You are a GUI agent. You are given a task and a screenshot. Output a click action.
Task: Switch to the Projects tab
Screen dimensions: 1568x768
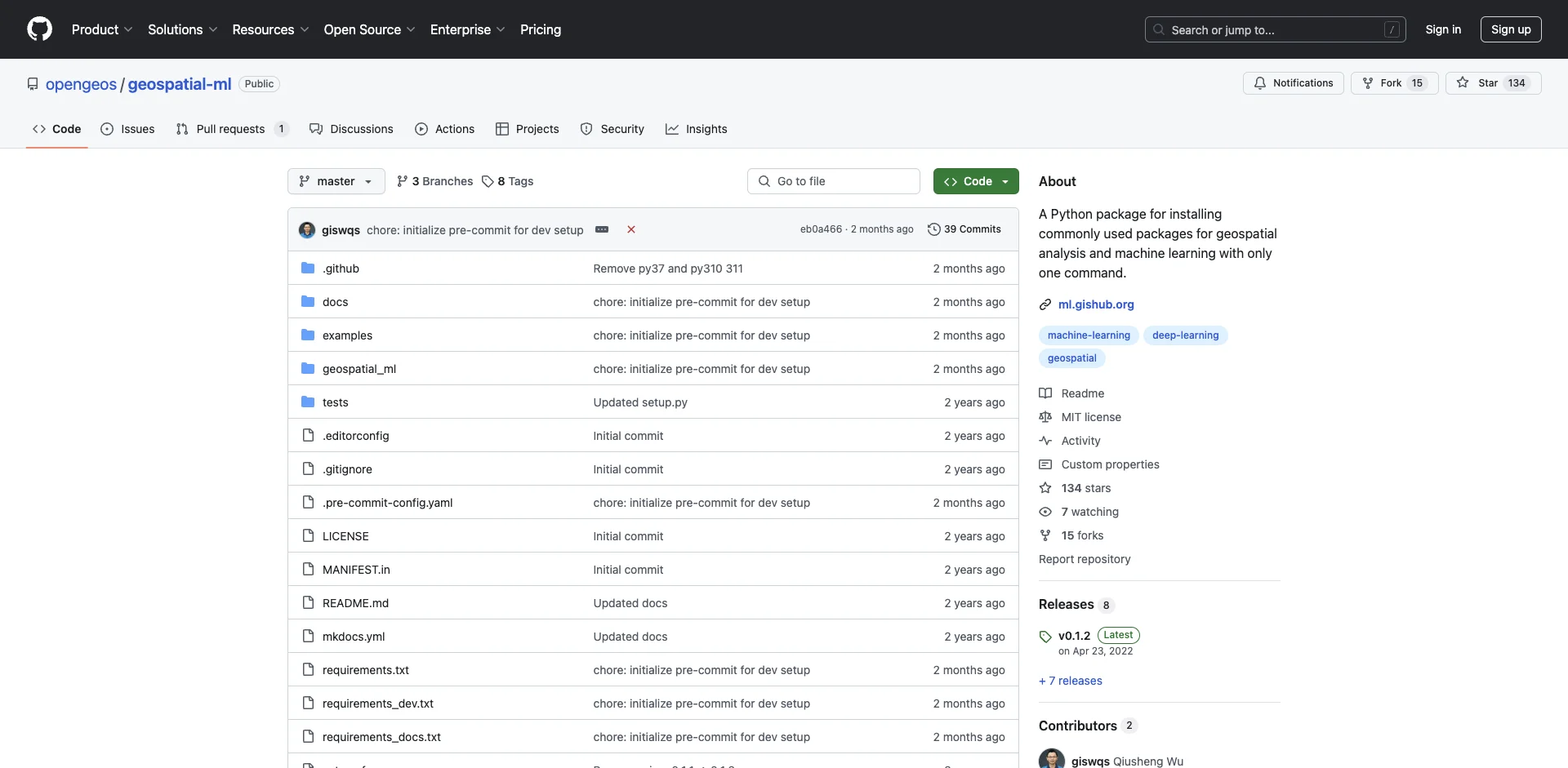coord(527,129)
